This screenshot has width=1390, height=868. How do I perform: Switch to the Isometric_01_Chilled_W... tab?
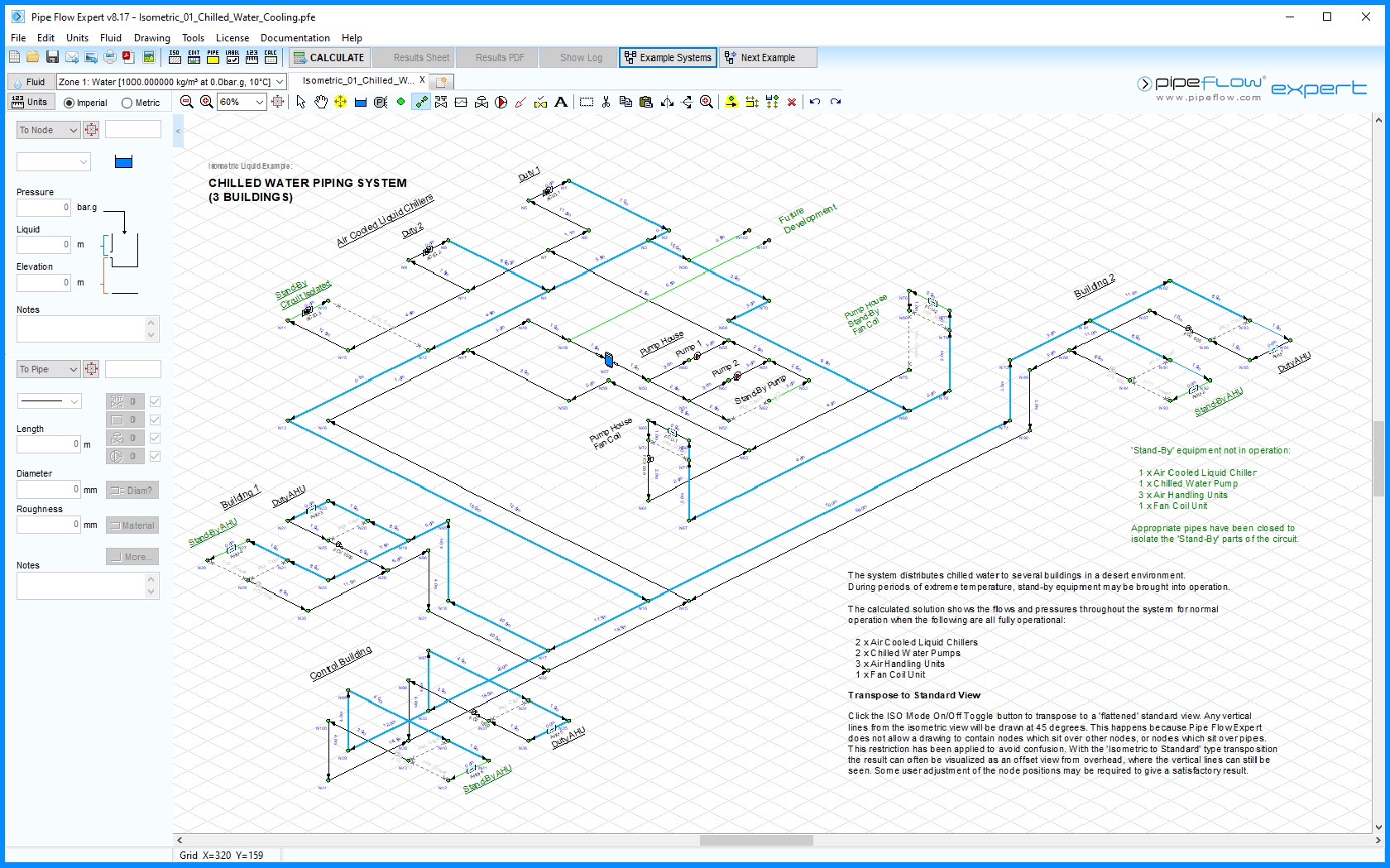click(x=358, y=80)
